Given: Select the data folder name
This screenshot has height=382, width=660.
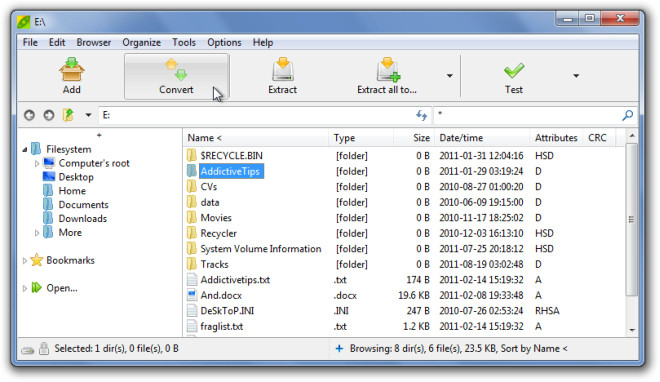Looking at the screenshot, I should coord(210,202).
